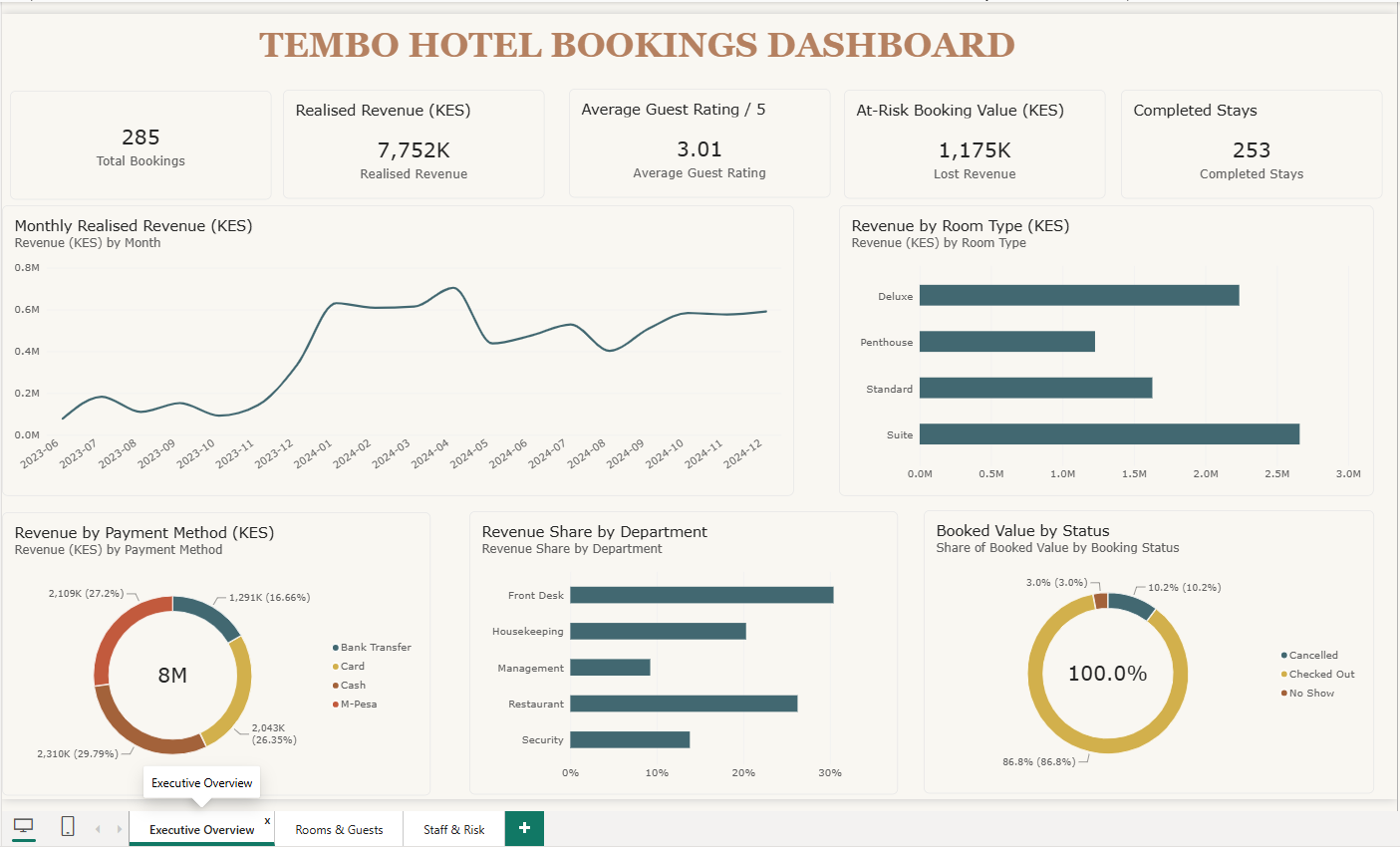Click the 10.2% (10.2%) data label
The image size is (1400, 847).
pos(1185,588)
